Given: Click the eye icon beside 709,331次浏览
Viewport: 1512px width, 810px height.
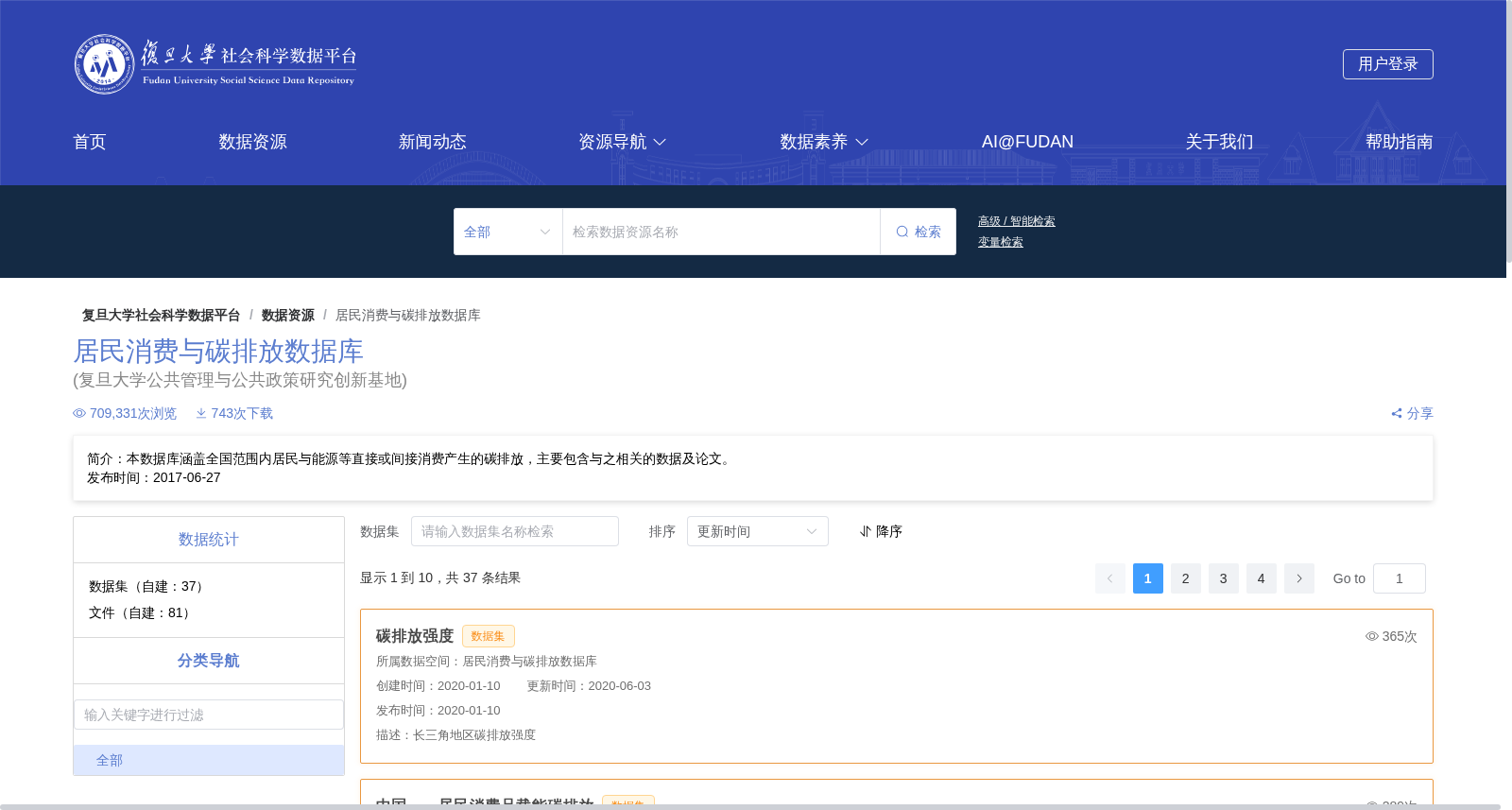Looking at the screenshot, I should tap(79, 413).
